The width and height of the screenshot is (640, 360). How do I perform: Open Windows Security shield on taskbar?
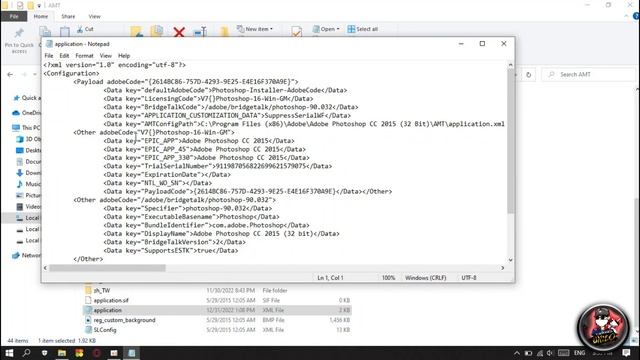44,353
